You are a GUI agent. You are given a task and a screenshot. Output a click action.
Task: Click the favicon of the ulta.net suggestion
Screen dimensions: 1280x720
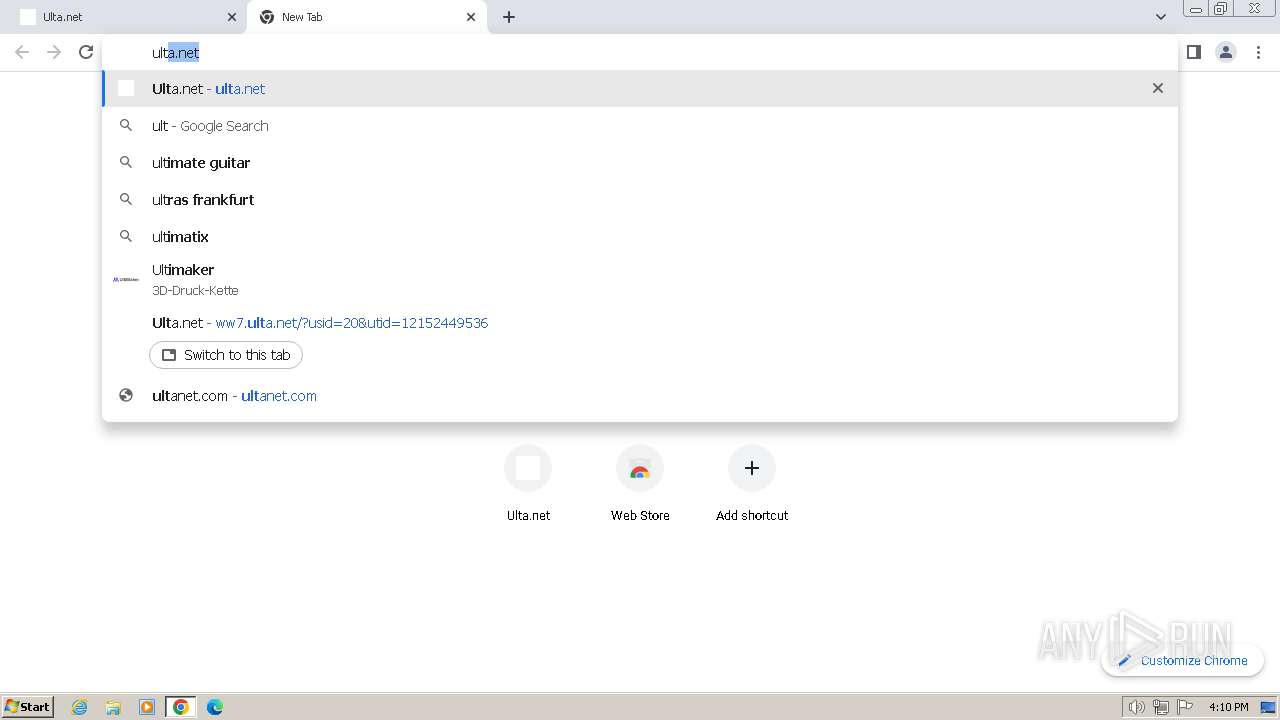pos(126,88)
